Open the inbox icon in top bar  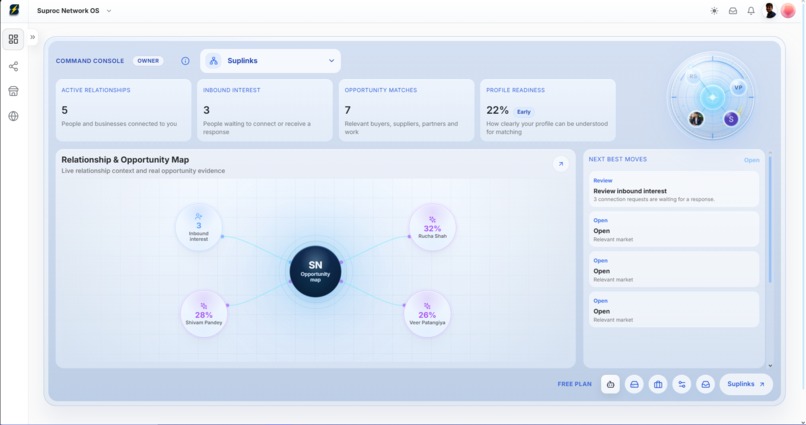(732, 11)
